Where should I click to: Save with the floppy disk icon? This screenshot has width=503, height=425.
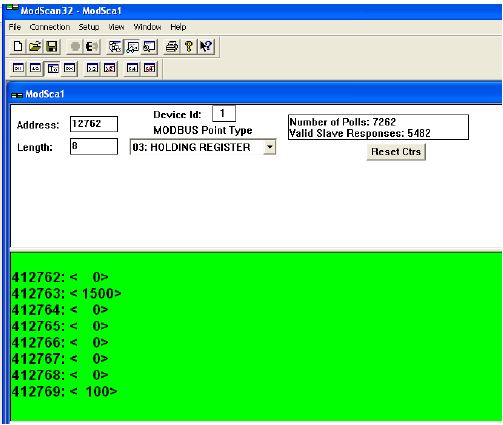coord(52,47)
